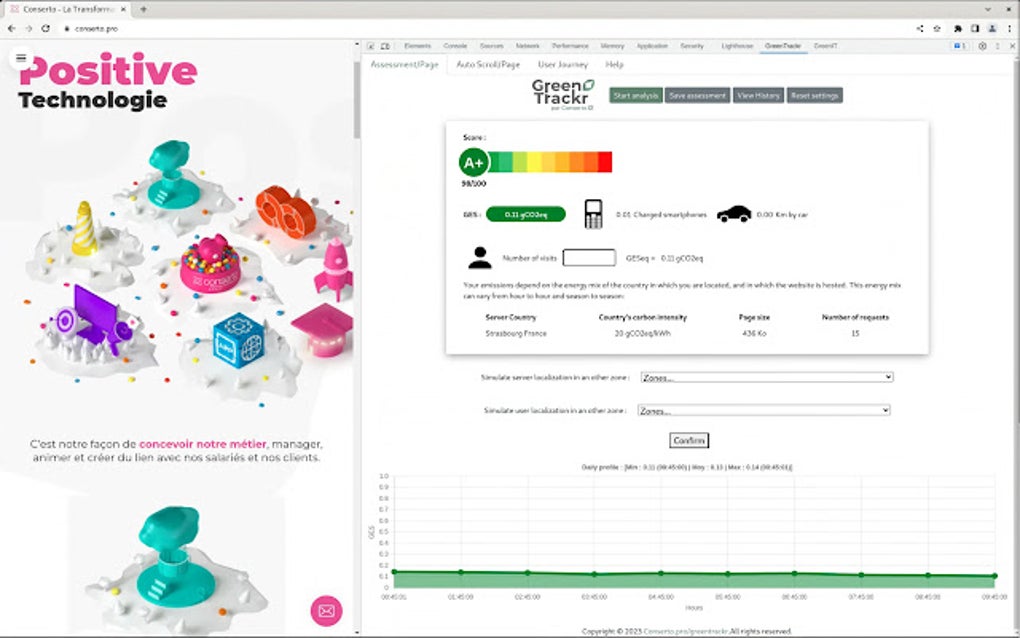Click the green 0.11 gCO2eq badge
1020x638 pixels.
pyautogui.click(x=526, y=215)
